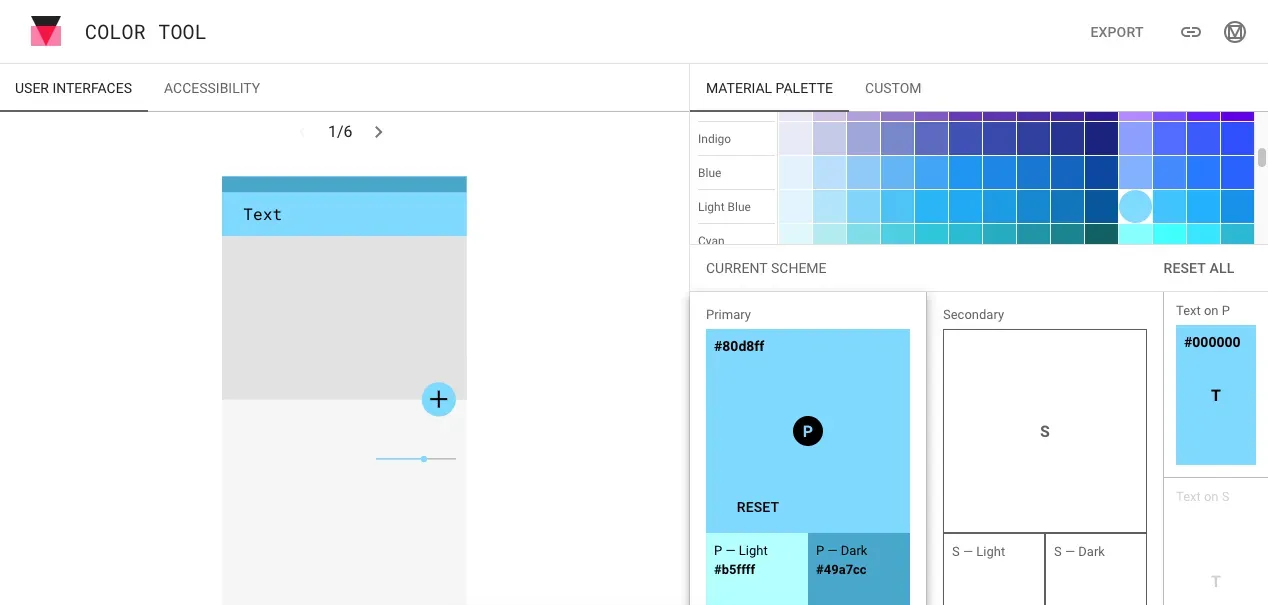
Task: Click the previous preview chevron
Action: tap(302, 131)
